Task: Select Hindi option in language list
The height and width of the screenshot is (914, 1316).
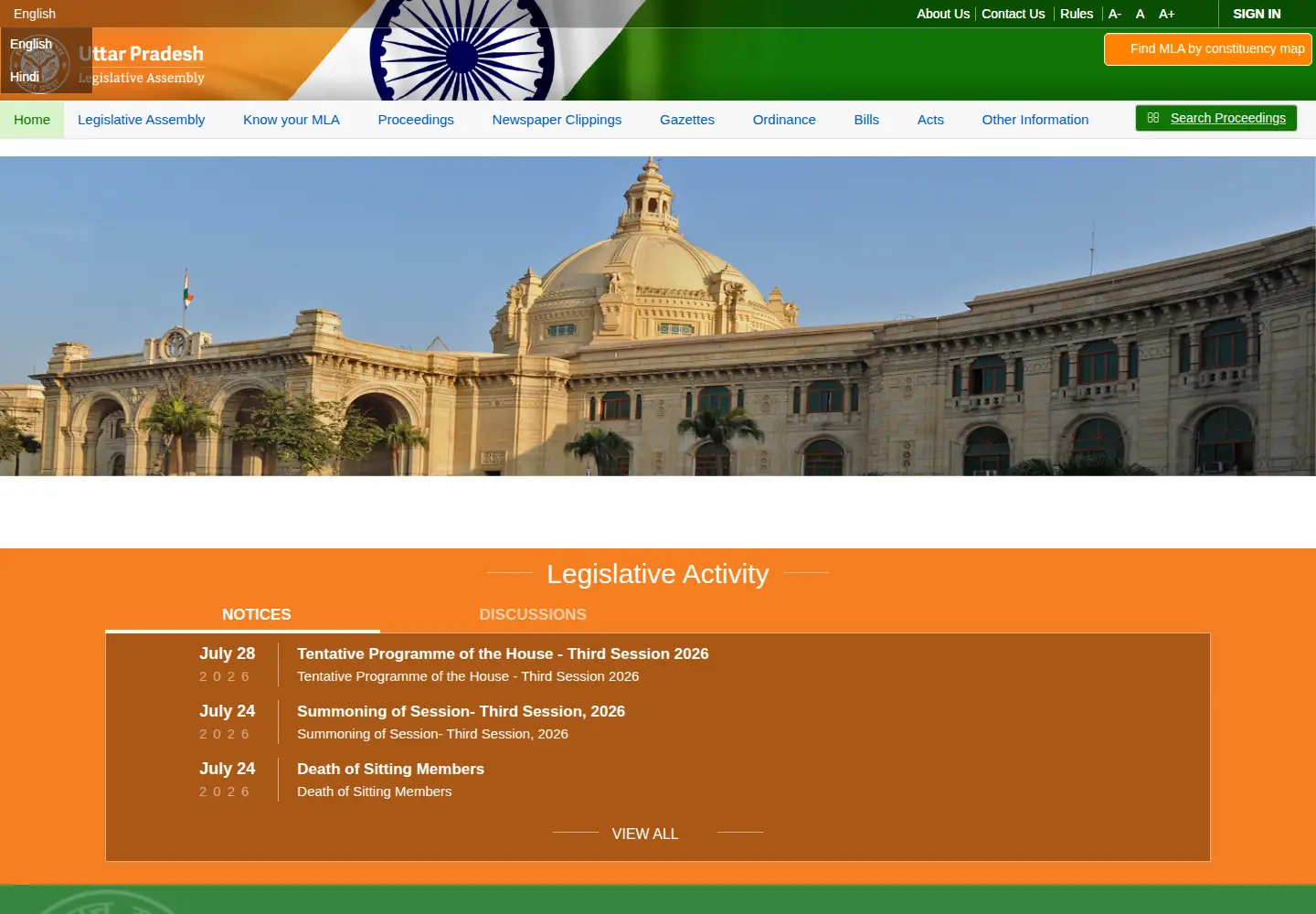Action: 25,77
